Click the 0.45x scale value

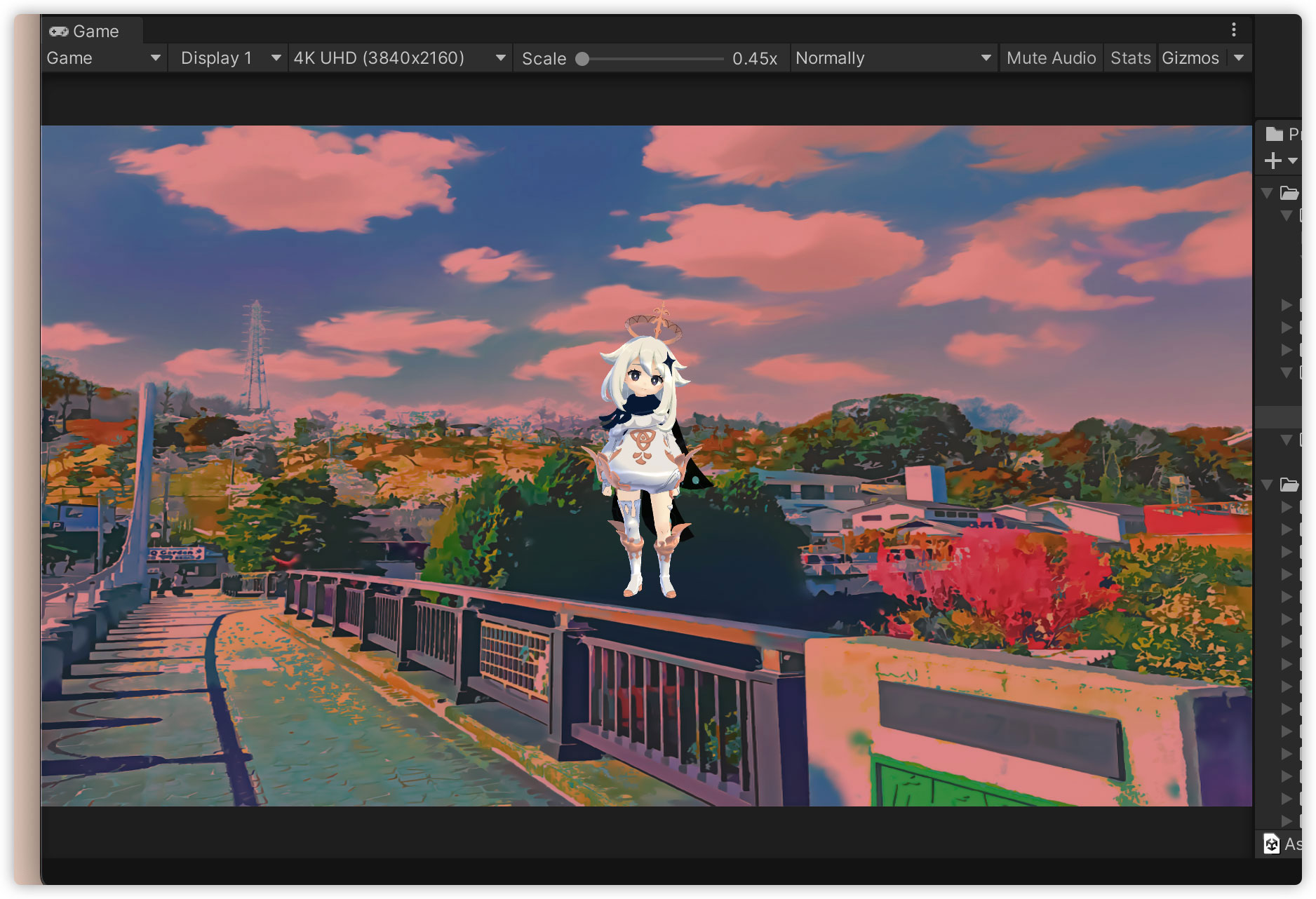(x=755, y=59)
